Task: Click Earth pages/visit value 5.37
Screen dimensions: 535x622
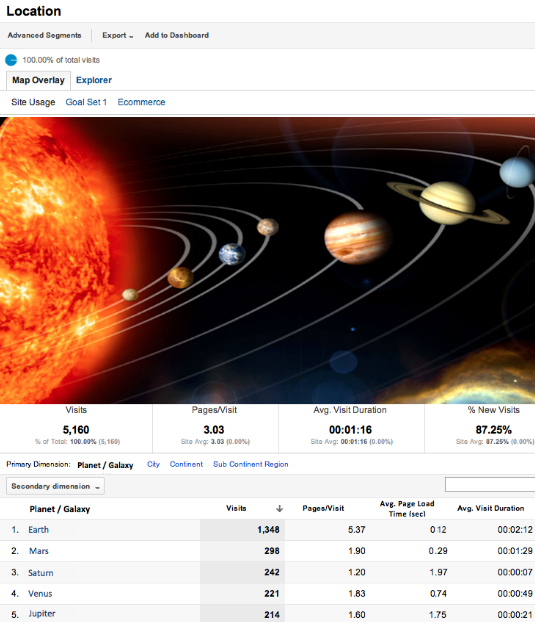Action: coord(357,530)
